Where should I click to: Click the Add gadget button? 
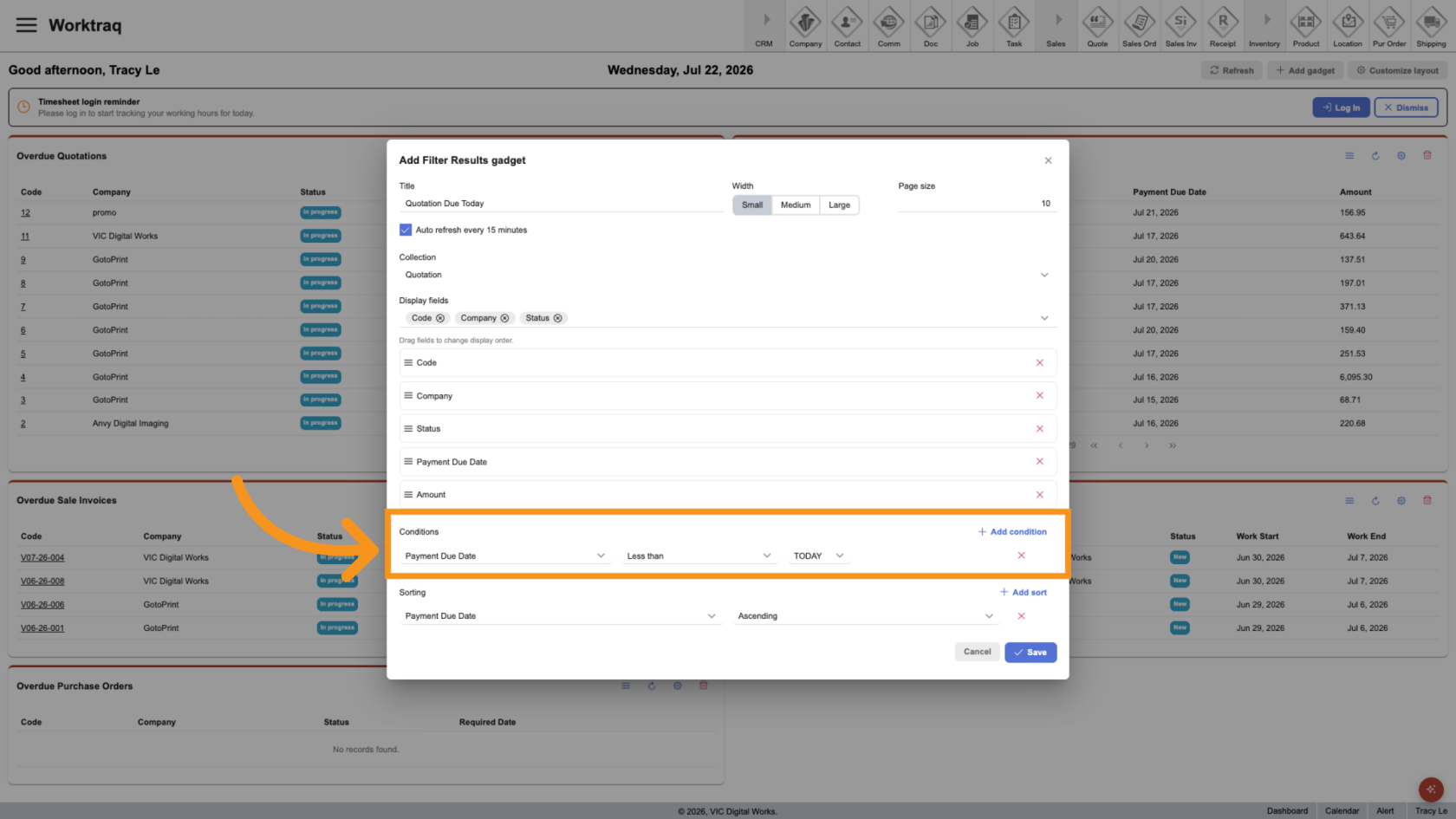click(1305, 70)
